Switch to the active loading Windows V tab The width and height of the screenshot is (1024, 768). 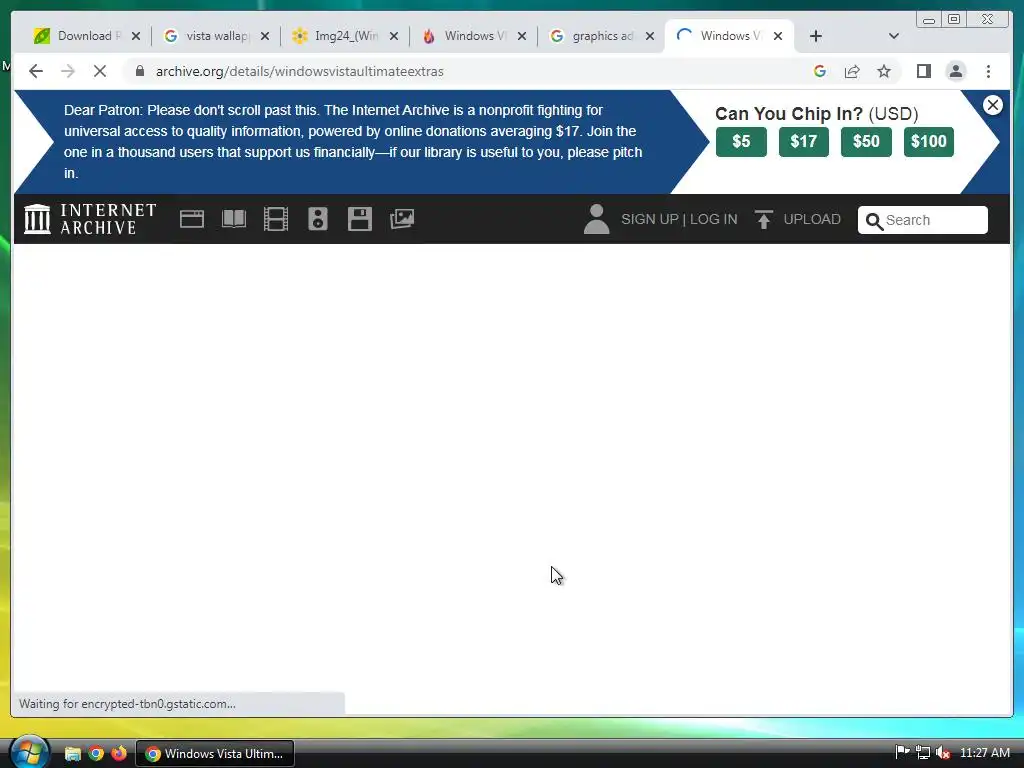point(729,36)
